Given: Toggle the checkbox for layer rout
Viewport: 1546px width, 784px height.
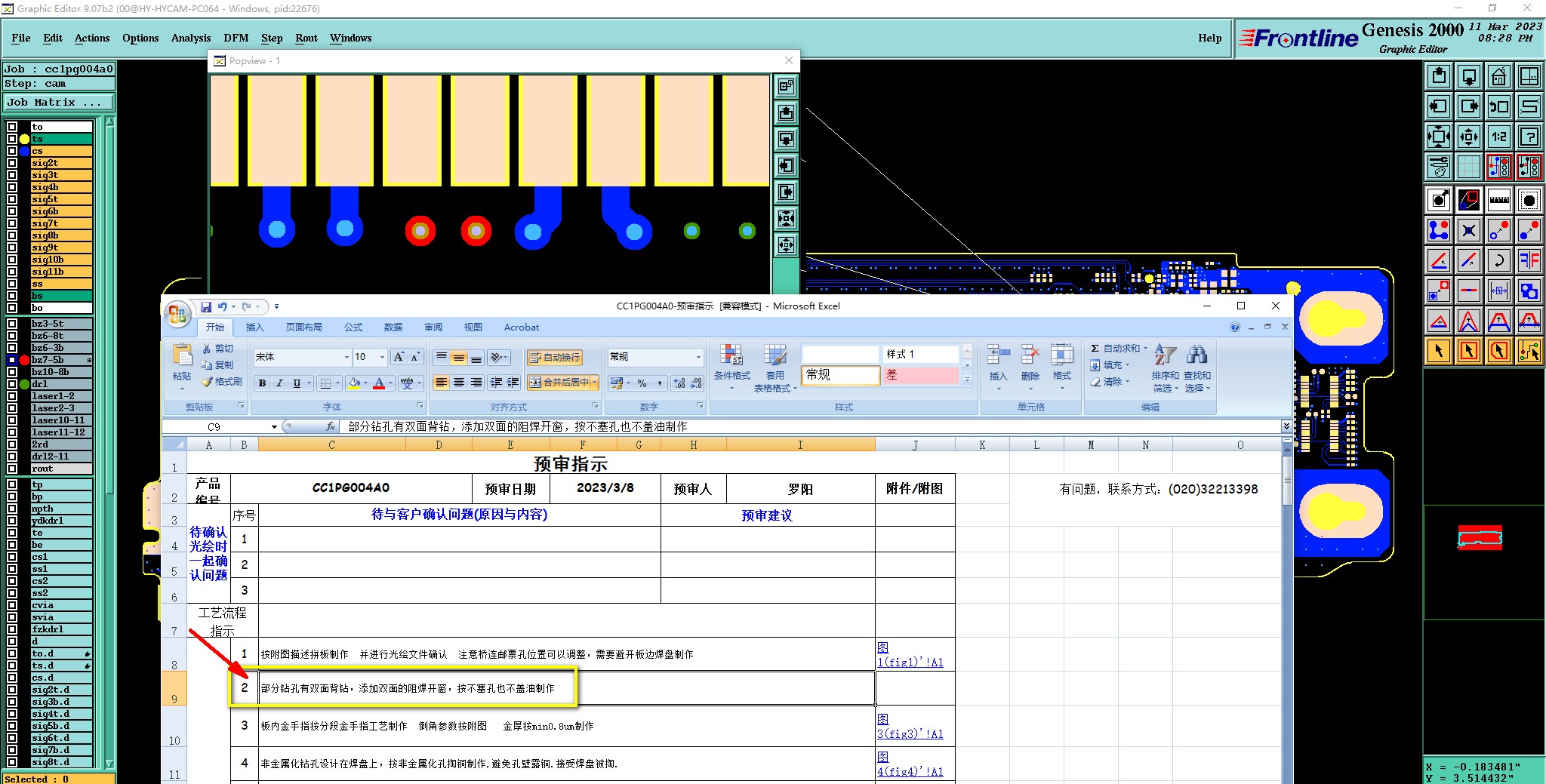Looking at the screenshot, I should point(12,469).
